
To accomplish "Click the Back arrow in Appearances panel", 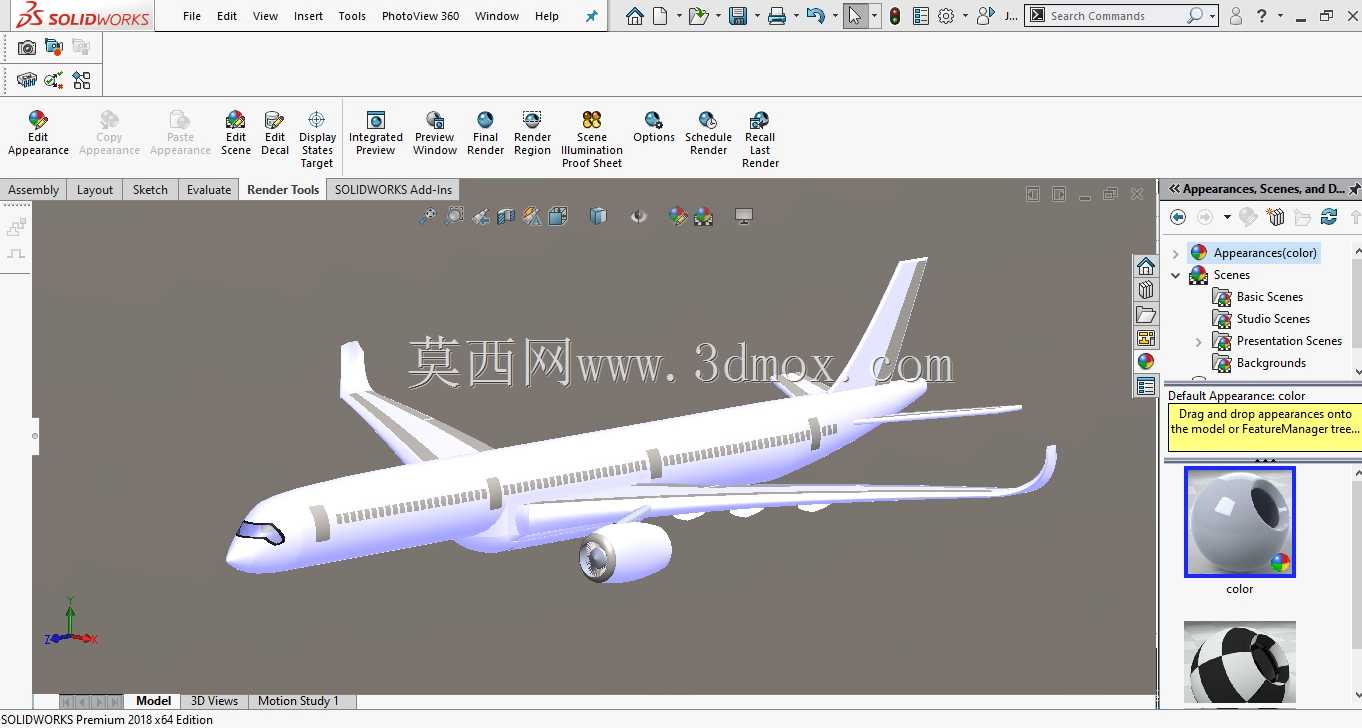I will pos(1178,217).
